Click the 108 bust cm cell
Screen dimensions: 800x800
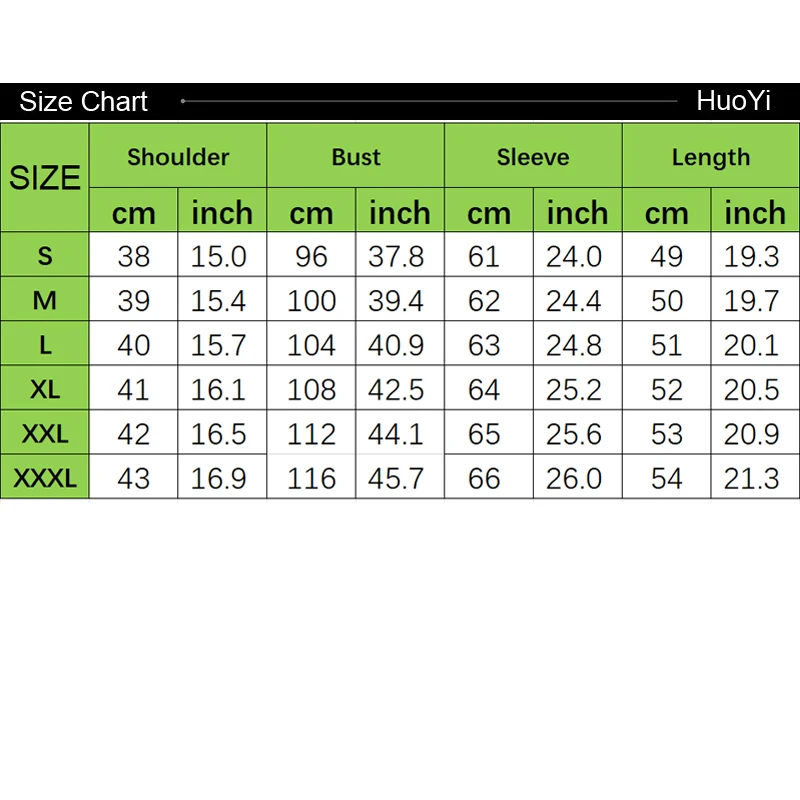point(311,390)
